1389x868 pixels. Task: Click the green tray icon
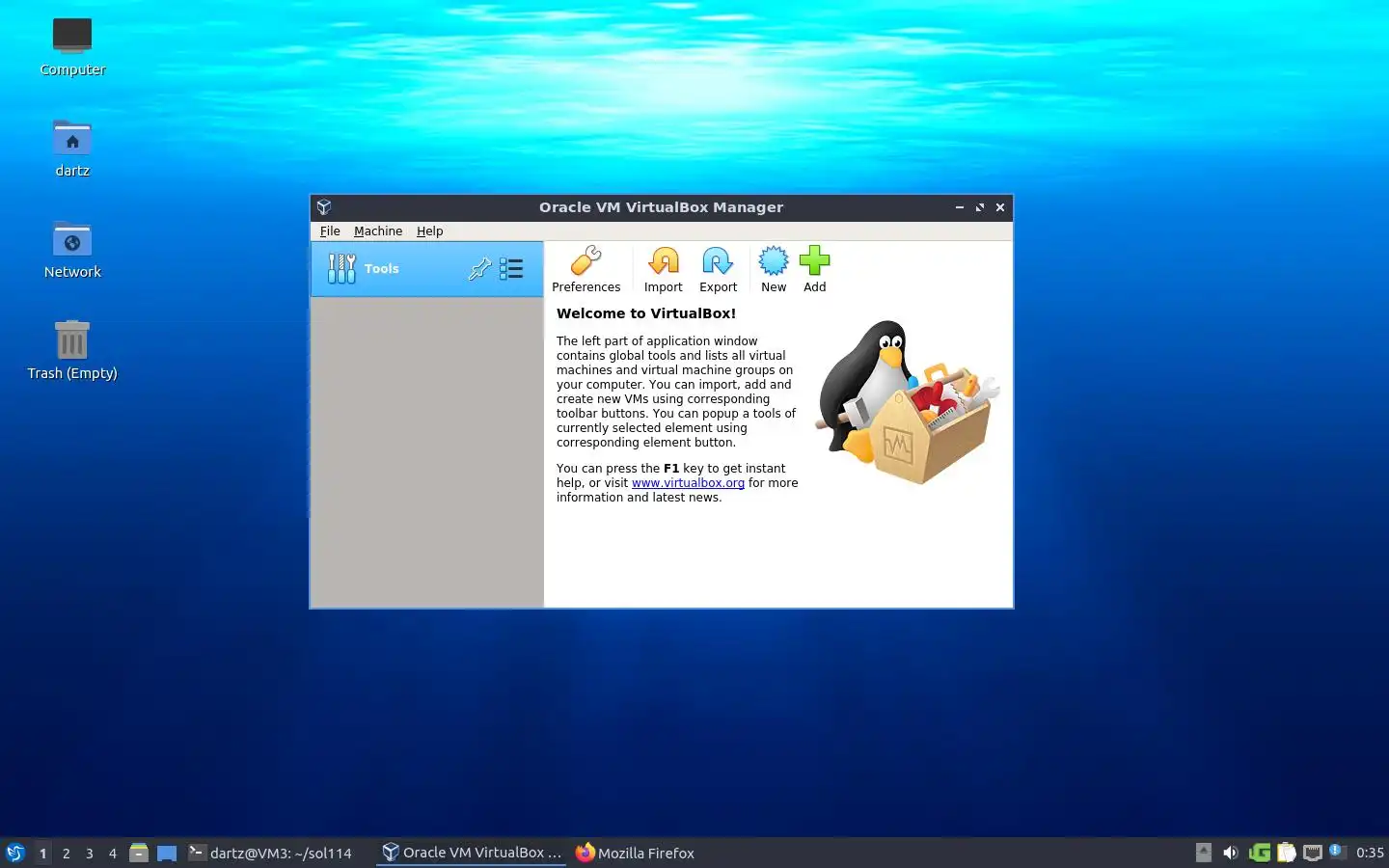click(1259, 853)
